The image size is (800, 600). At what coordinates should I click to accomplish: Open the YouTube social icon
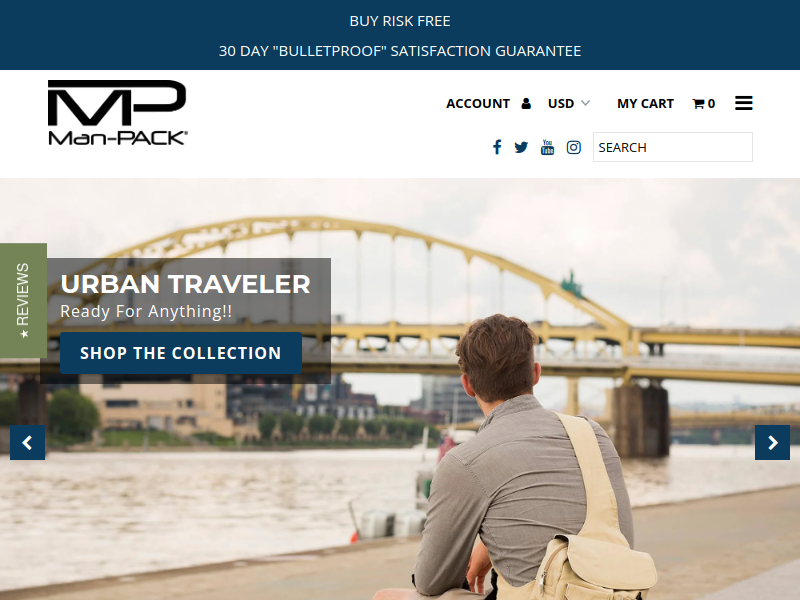pyautogui.click(x=547, y=147)
